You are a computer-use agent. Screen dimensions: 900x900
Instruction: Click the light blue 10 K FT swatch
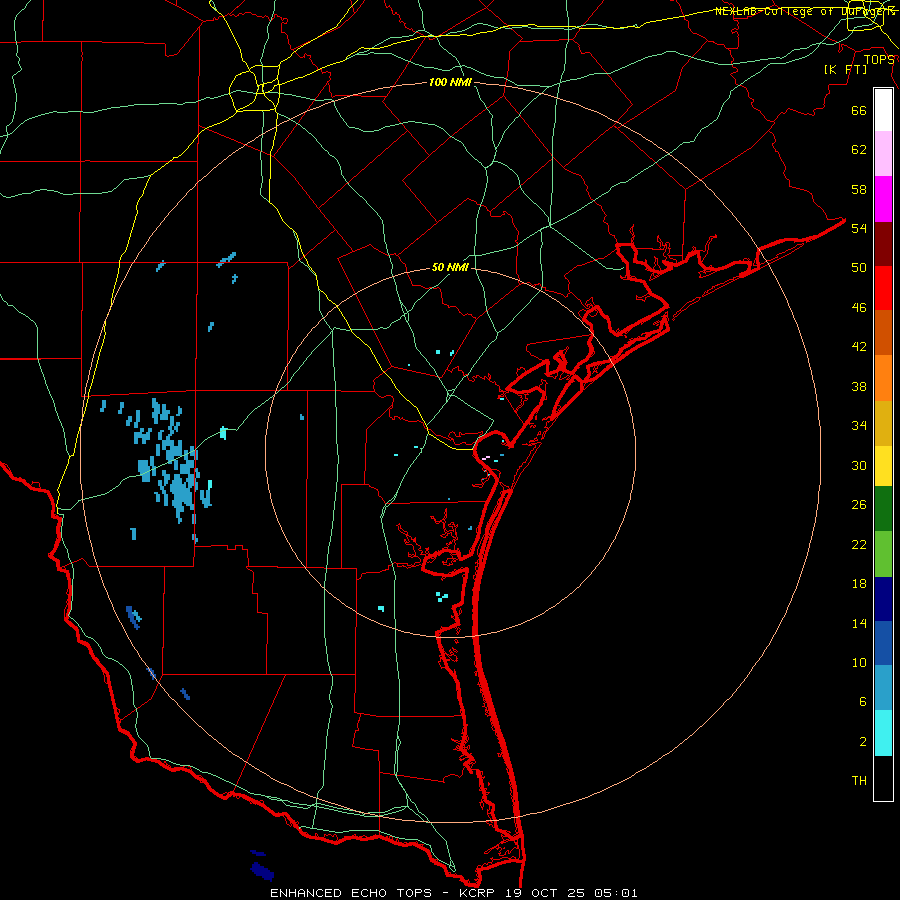coord(883,688)
